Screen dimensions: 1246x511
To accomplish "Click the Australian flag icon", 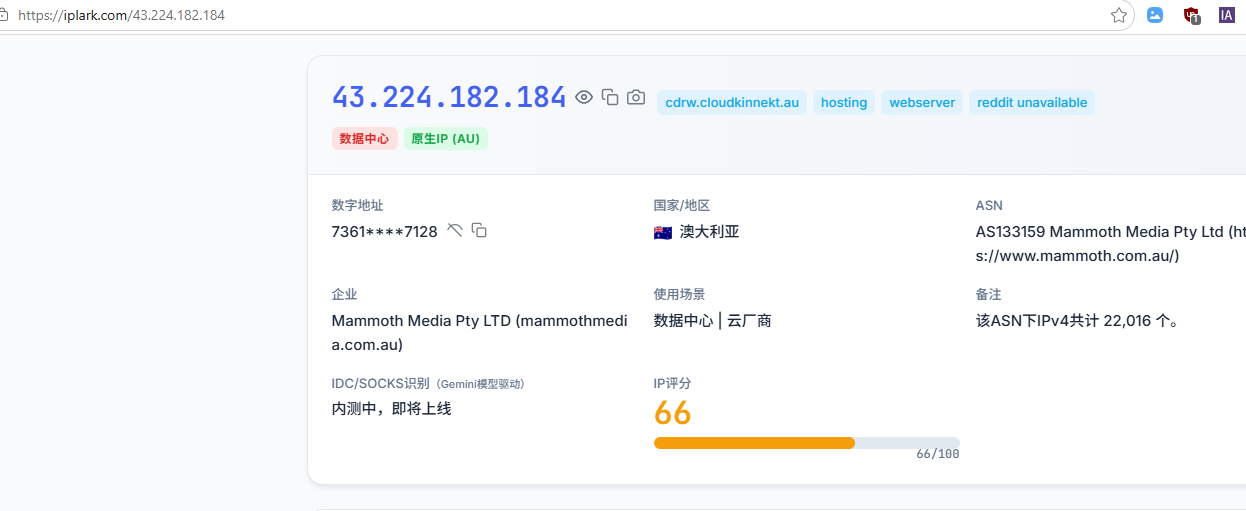I will [x=662, y=232].
